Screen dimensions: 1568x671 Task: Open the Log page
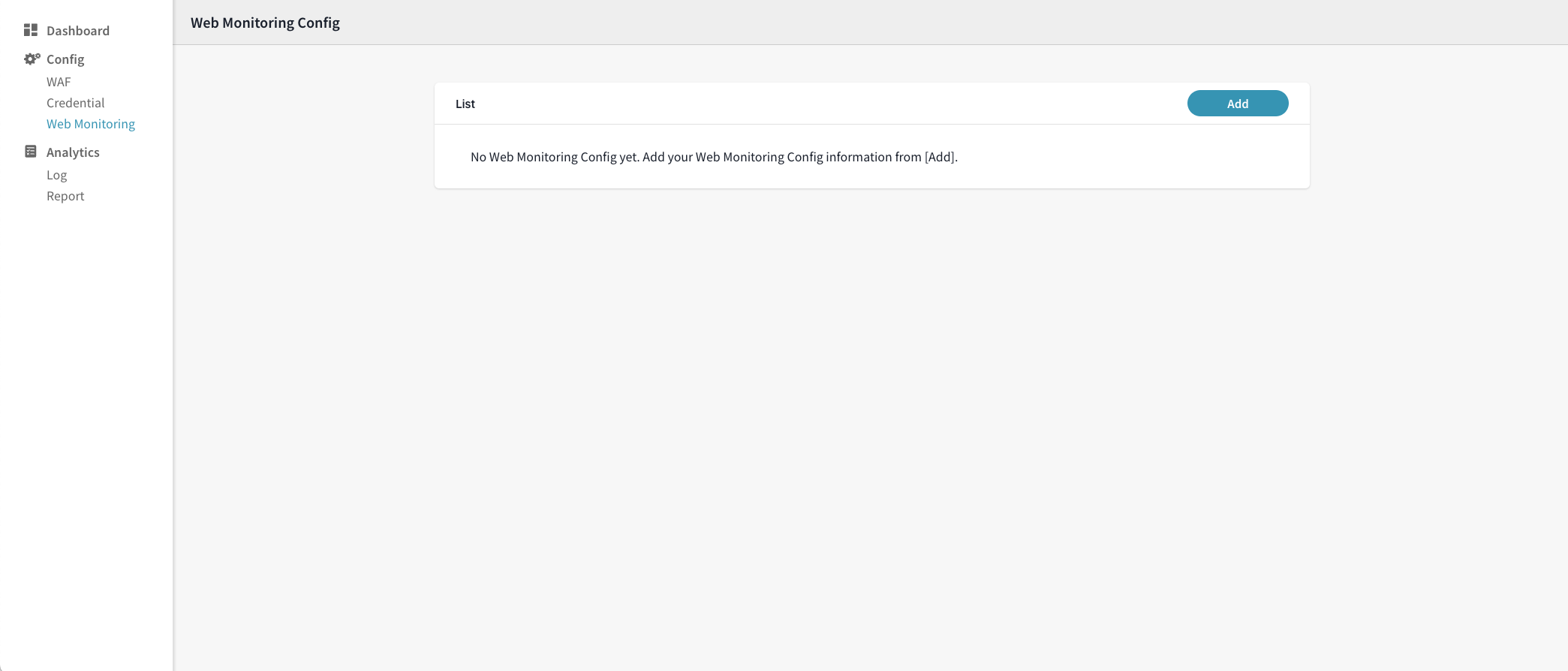click(x=56, y=175)
